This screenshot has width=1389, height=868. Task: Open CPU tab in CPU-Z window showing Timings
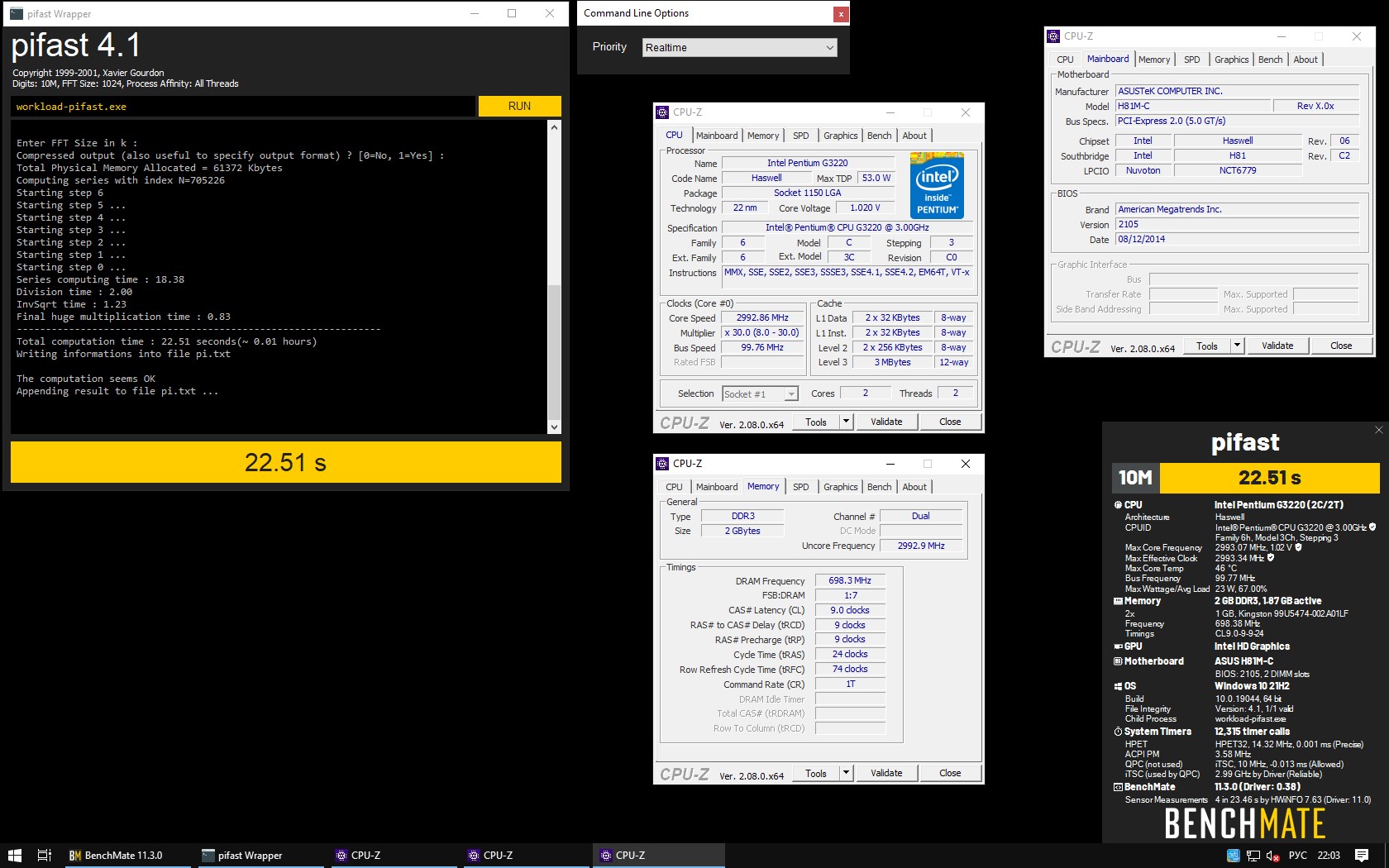[x=674, y=487]
